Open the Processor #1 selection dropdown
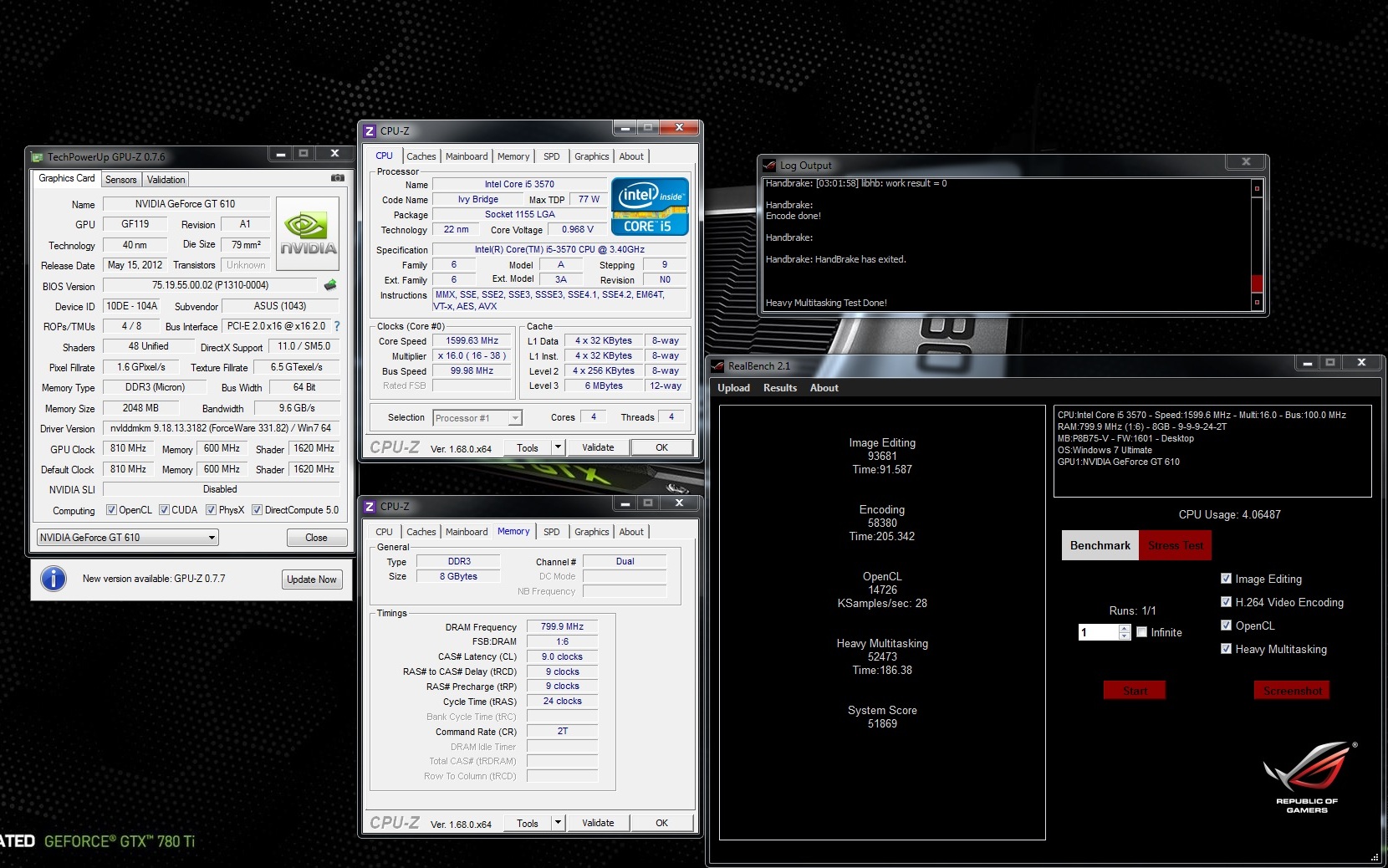Screen dimensions: 1388x868 (477, 418)
